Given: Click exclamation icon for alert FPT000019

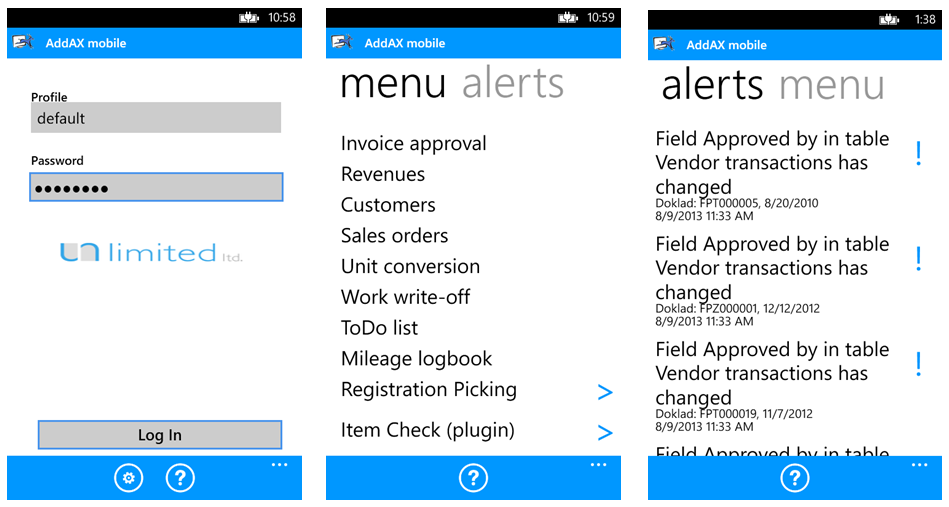Looking at the screenshot, I should coord(918,365).
